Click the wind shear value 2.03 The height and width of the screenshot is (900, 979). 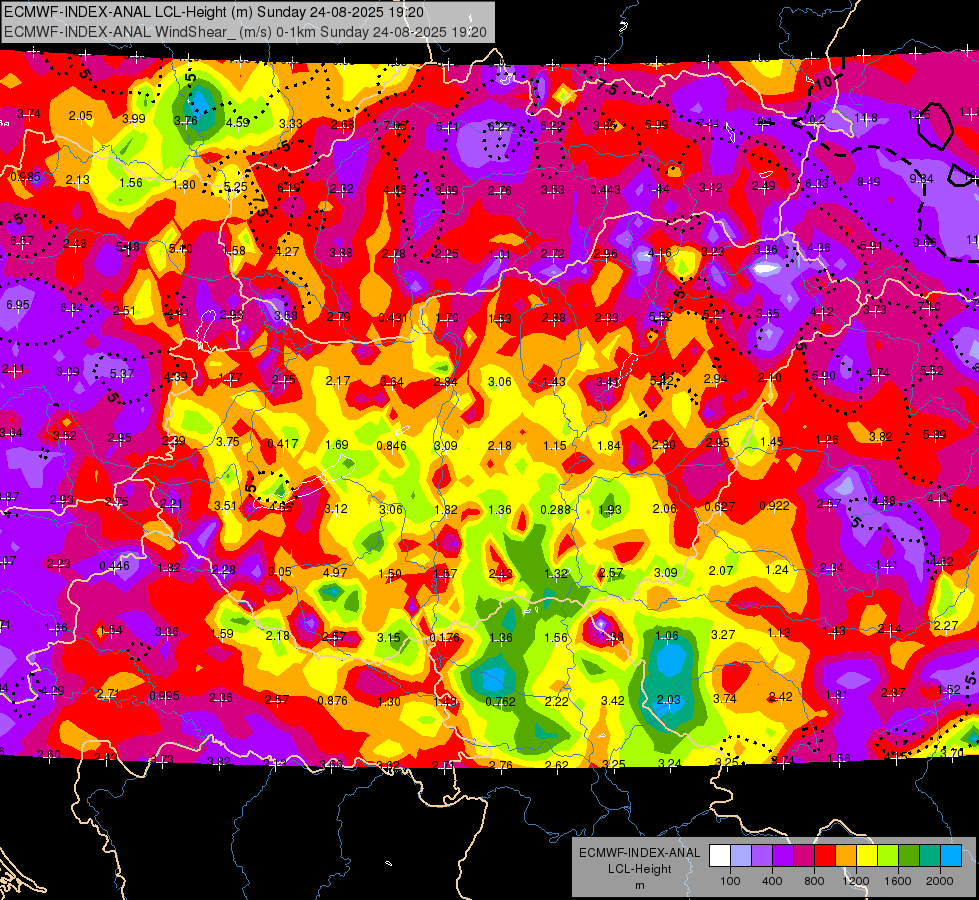click(x=669, y=700)
